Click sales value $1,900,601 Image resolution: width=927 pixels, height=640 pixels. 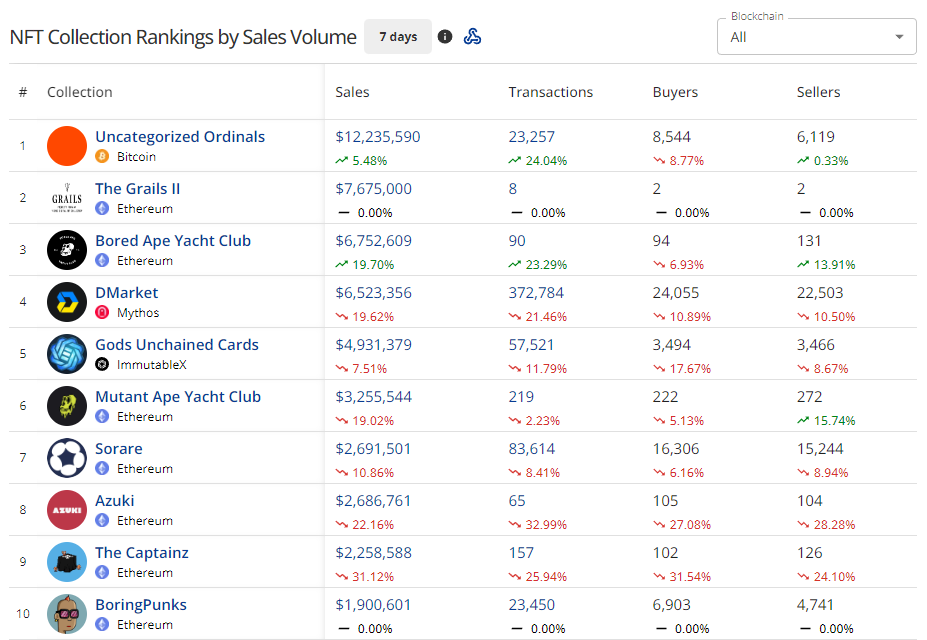pos(373,605)
